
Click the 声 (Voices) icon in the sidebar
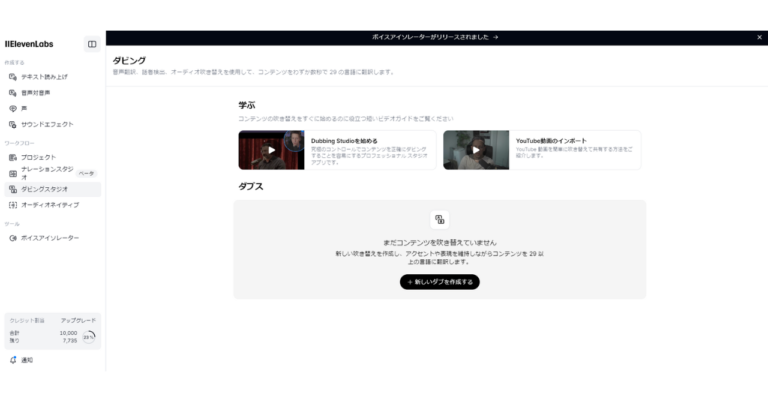pyautogui.click(x=13, y=108)
